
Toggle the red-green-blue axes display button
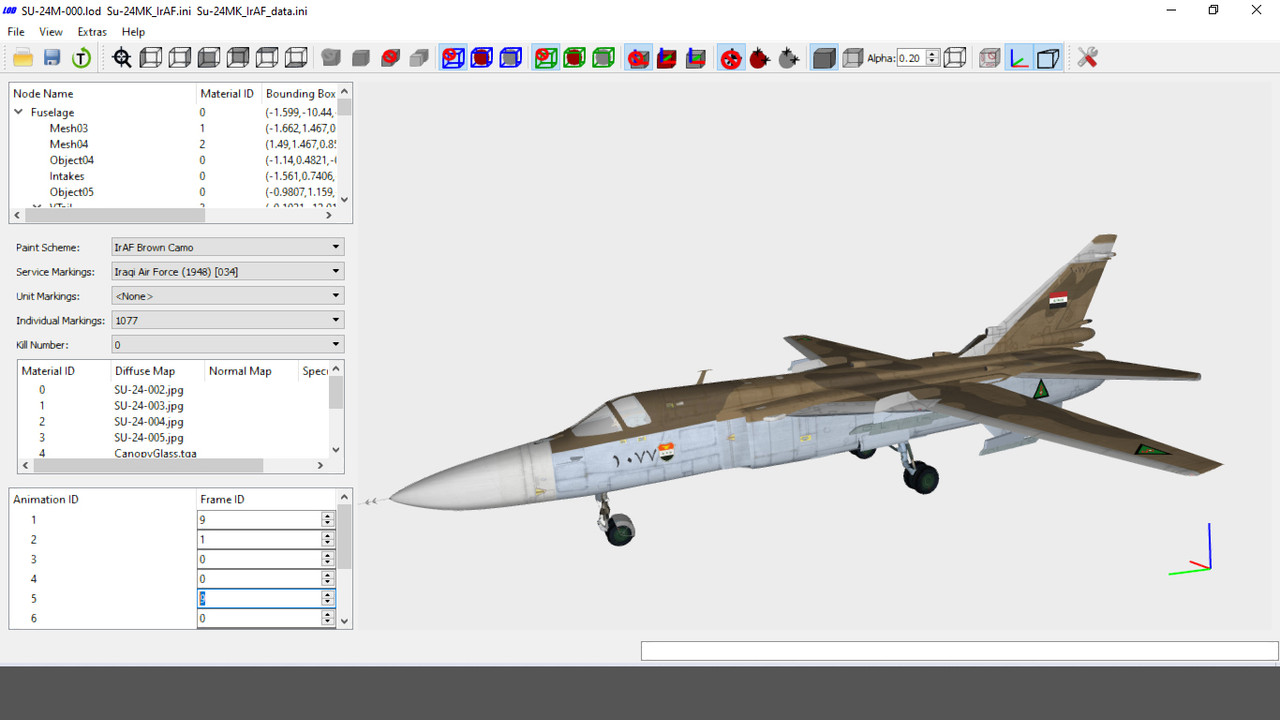coord(1018,58)
